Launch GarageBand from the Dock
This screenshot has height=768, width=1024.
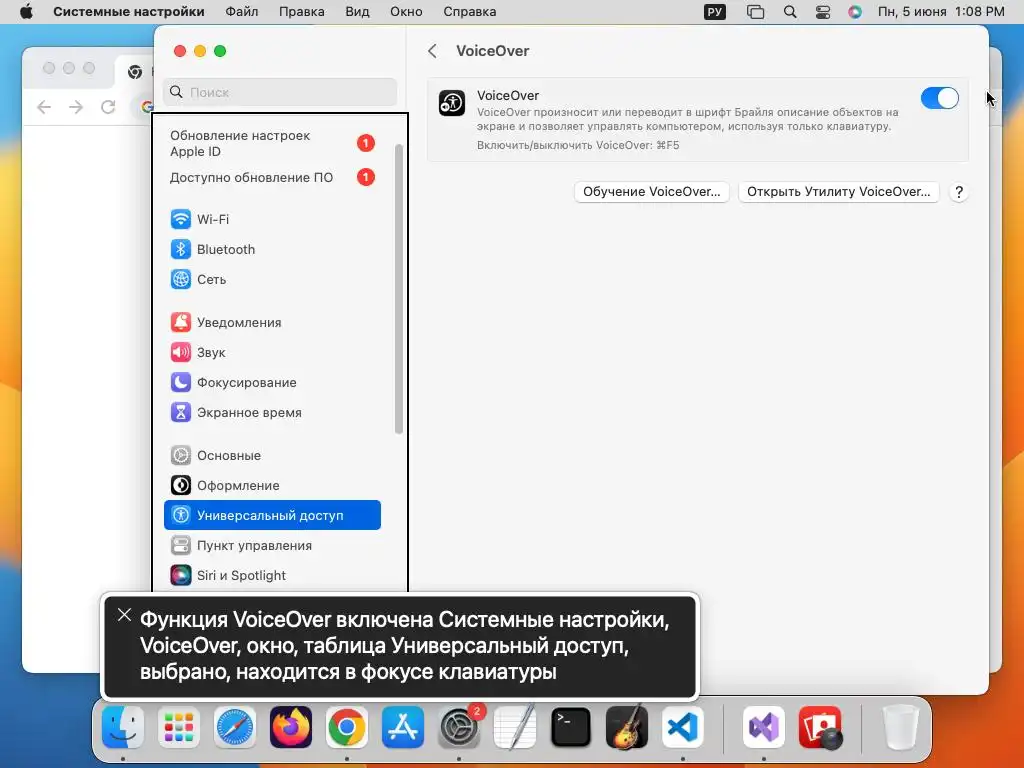(627, 727)
